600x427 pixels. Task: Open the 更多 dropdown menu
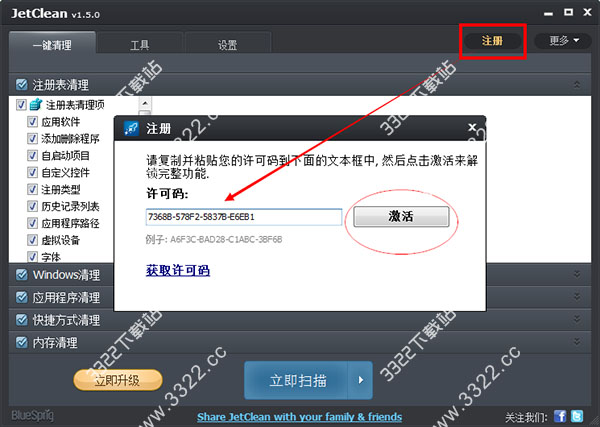click(x=563, y=41)
